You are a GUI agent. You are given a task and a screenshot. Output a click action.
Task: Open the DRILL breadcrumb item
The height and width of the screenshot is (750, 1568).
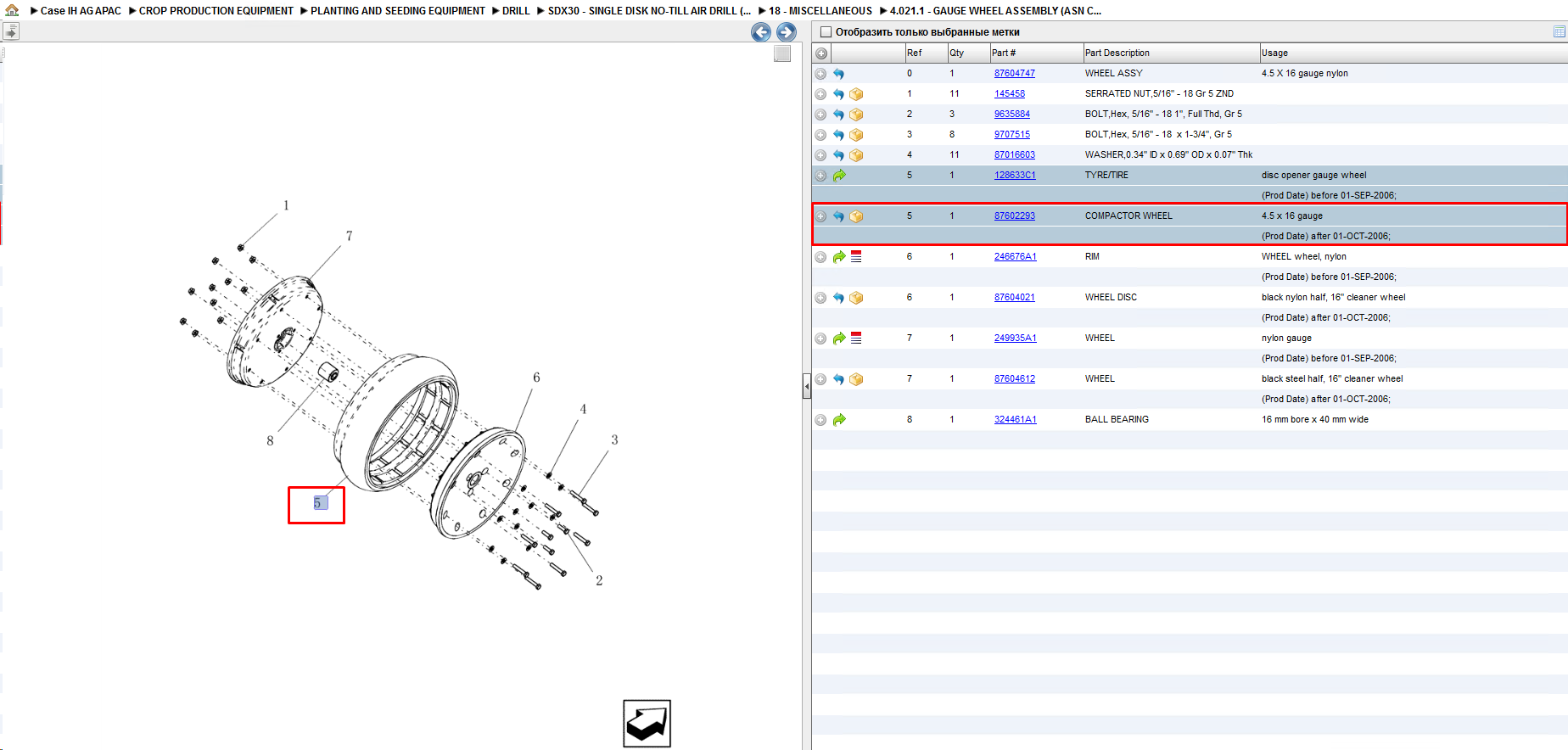(x=515, y=11)
